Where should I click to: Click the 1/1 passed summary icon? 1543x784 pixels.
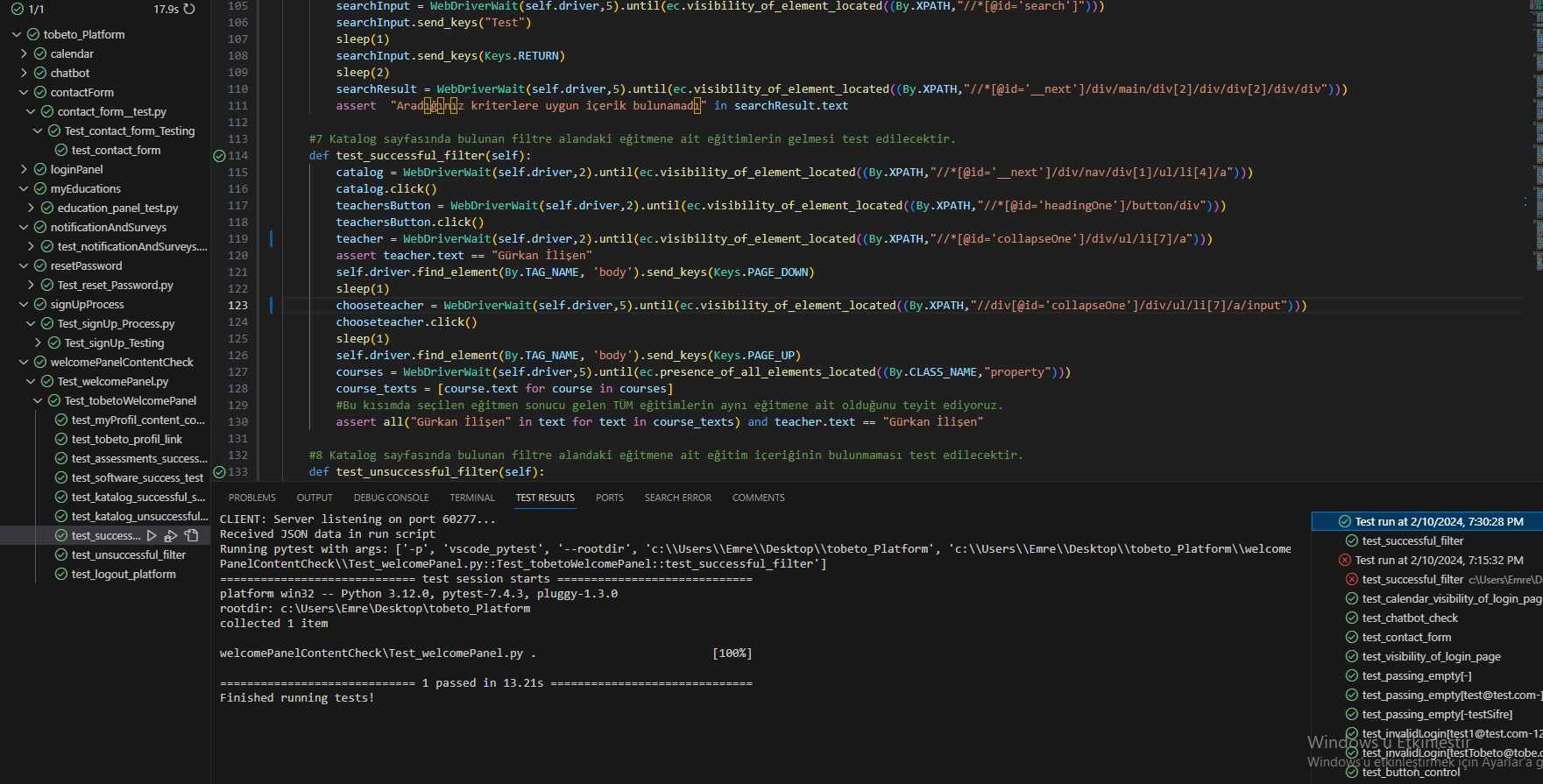[x=18, y=9]
